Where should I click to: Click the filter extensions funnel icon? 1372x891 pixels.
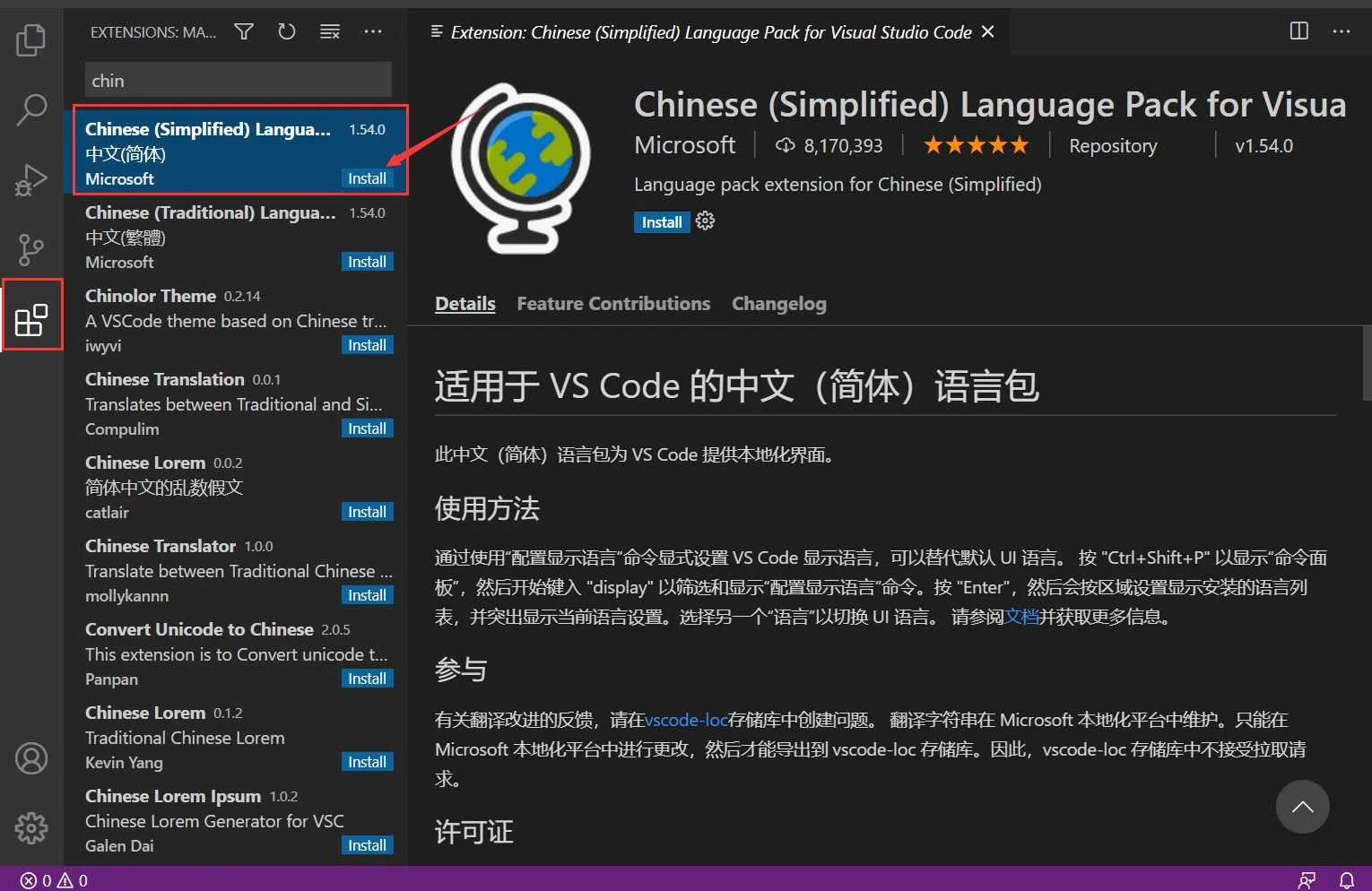coord(244,32)
